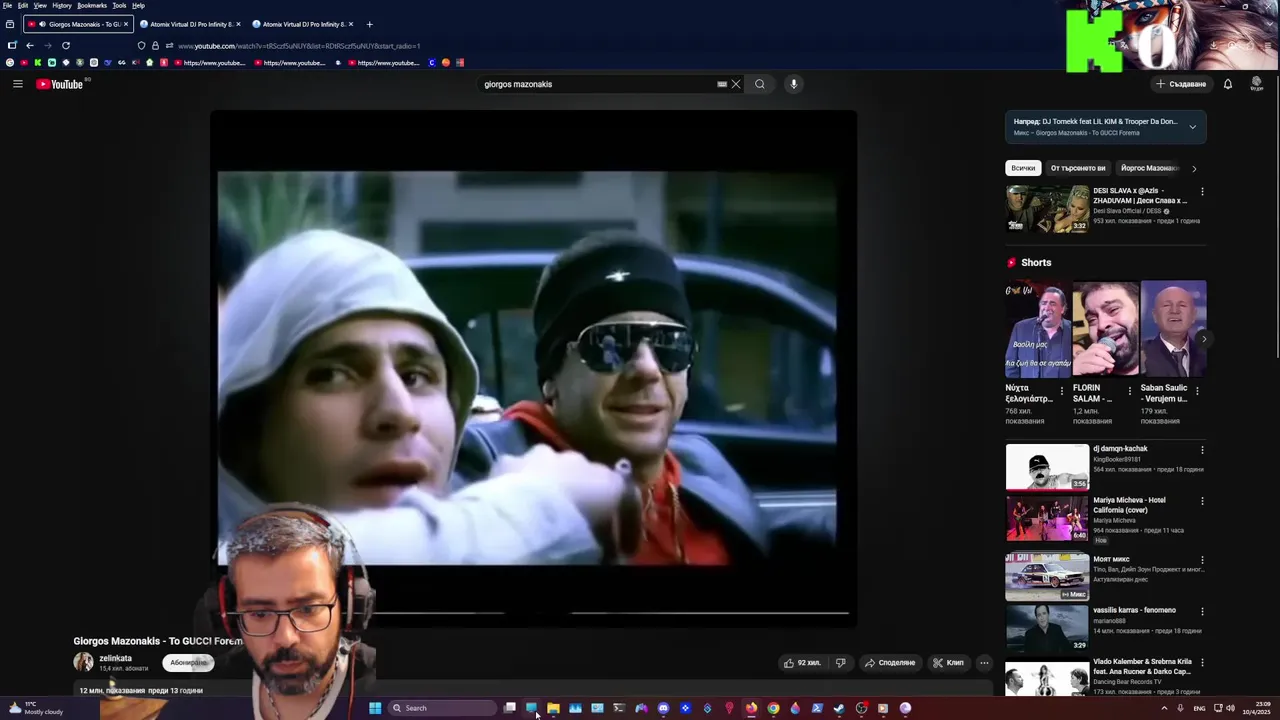Select the Всички filter chip
Screen dimensions: 1280x720
[1023, 168]
